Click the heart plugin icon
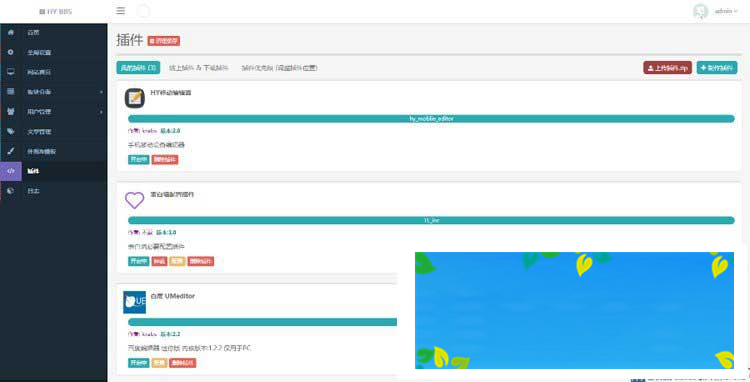The image size is (750, 382). (134, 200)
